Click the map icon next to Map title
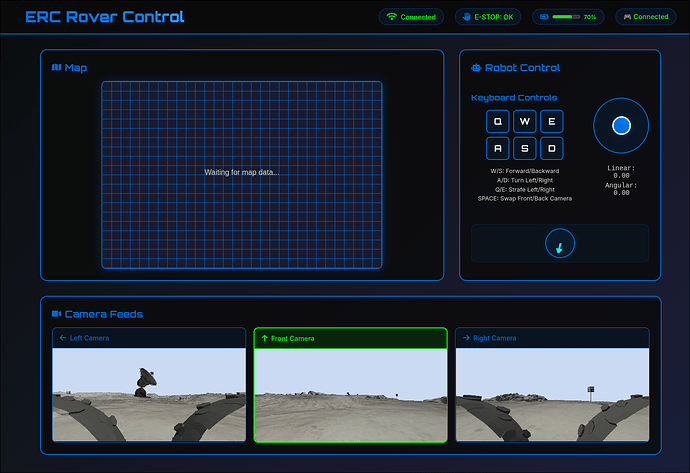 click(56, 68)
